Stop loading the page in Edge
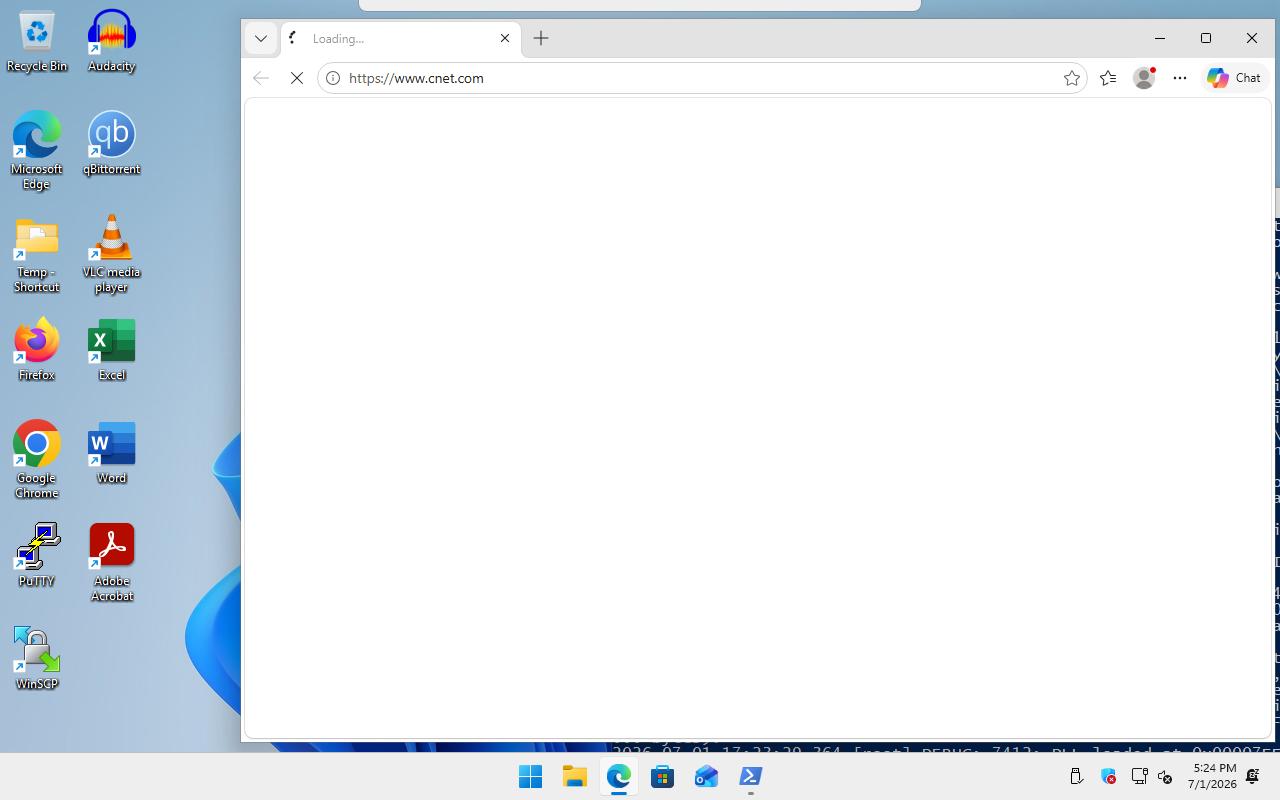The width and height of the screenshot is (1280, 800). tap(297, 78)
